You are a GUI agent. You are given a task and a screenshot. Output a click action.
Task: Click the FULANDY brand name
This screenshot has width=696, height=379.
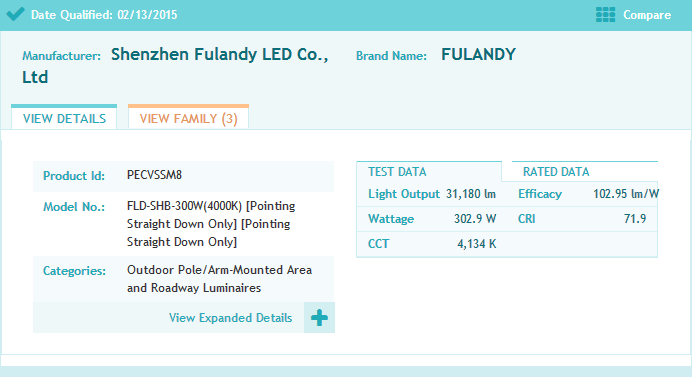pos(478,55)
